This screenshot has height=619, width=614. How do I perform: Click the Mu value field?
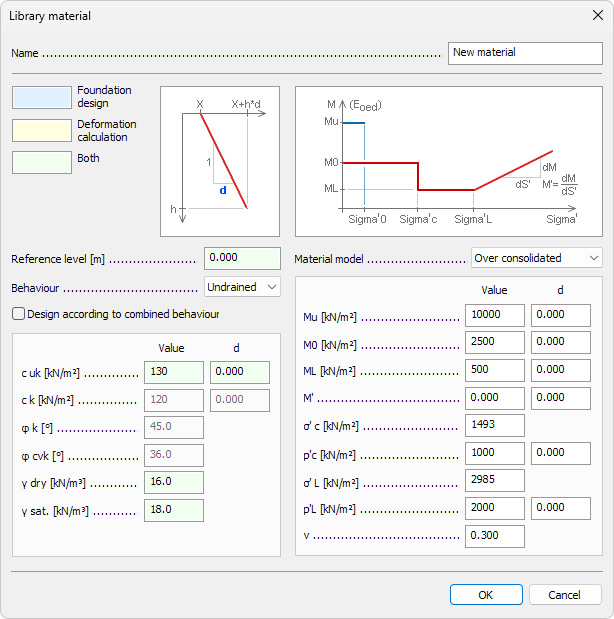pos(494,316)
